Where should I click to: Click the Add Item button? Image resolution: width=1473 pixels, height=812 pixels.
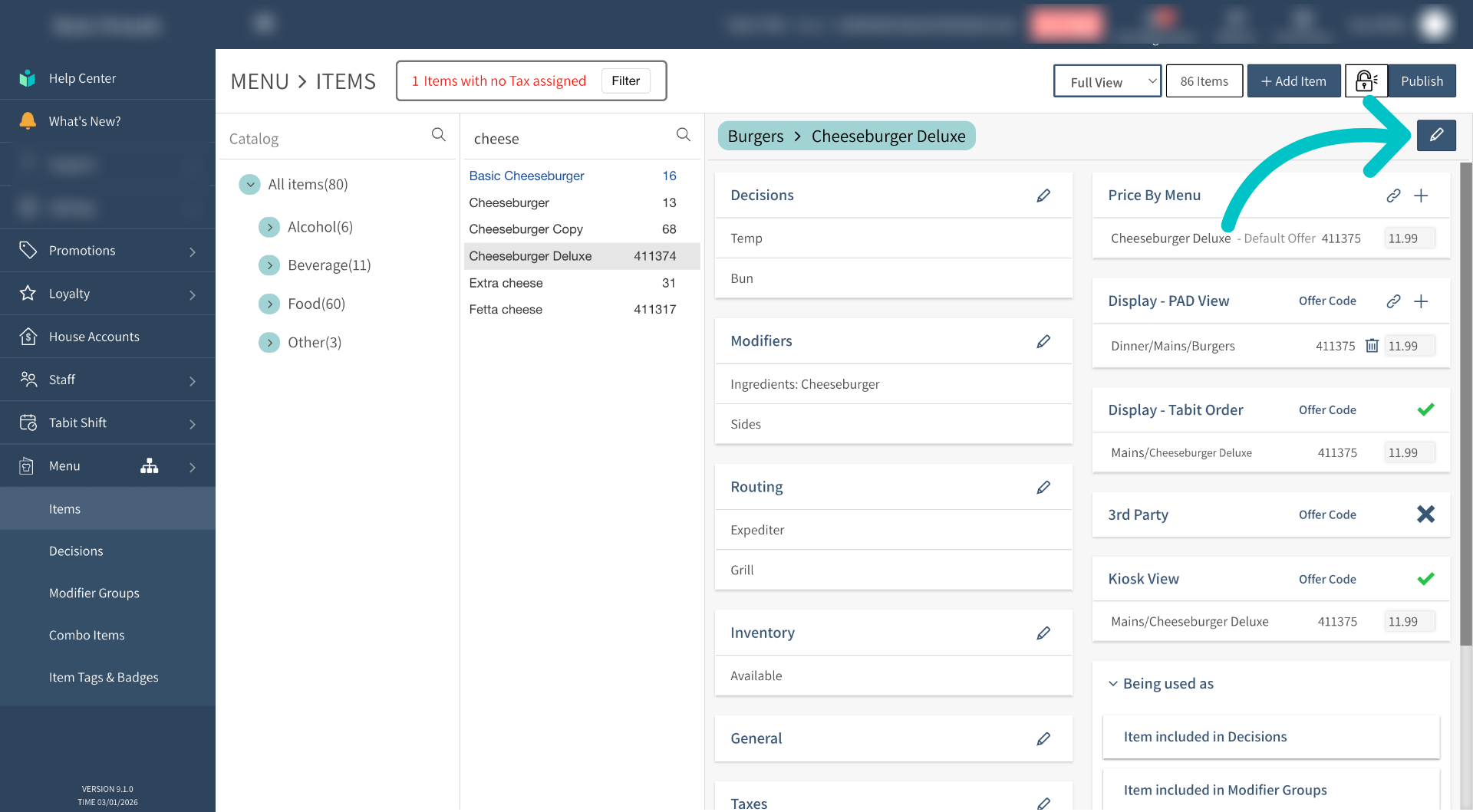(1293, 81)
